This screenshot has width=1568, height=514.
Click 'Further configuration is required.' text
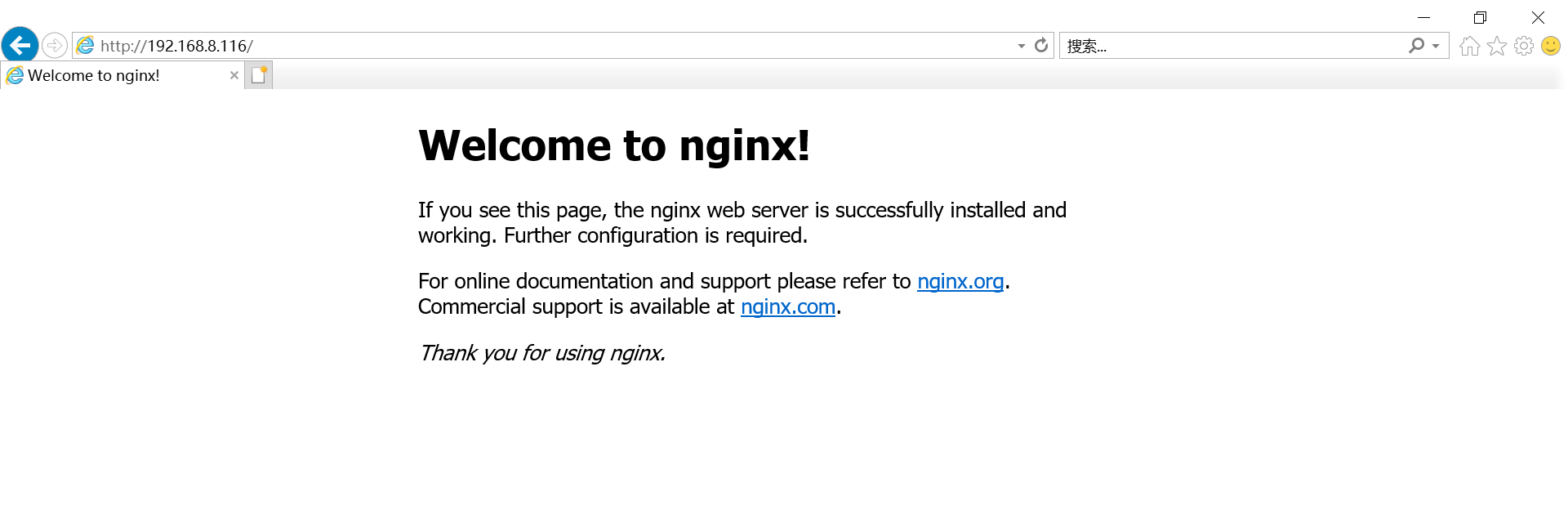coord(656,235)
